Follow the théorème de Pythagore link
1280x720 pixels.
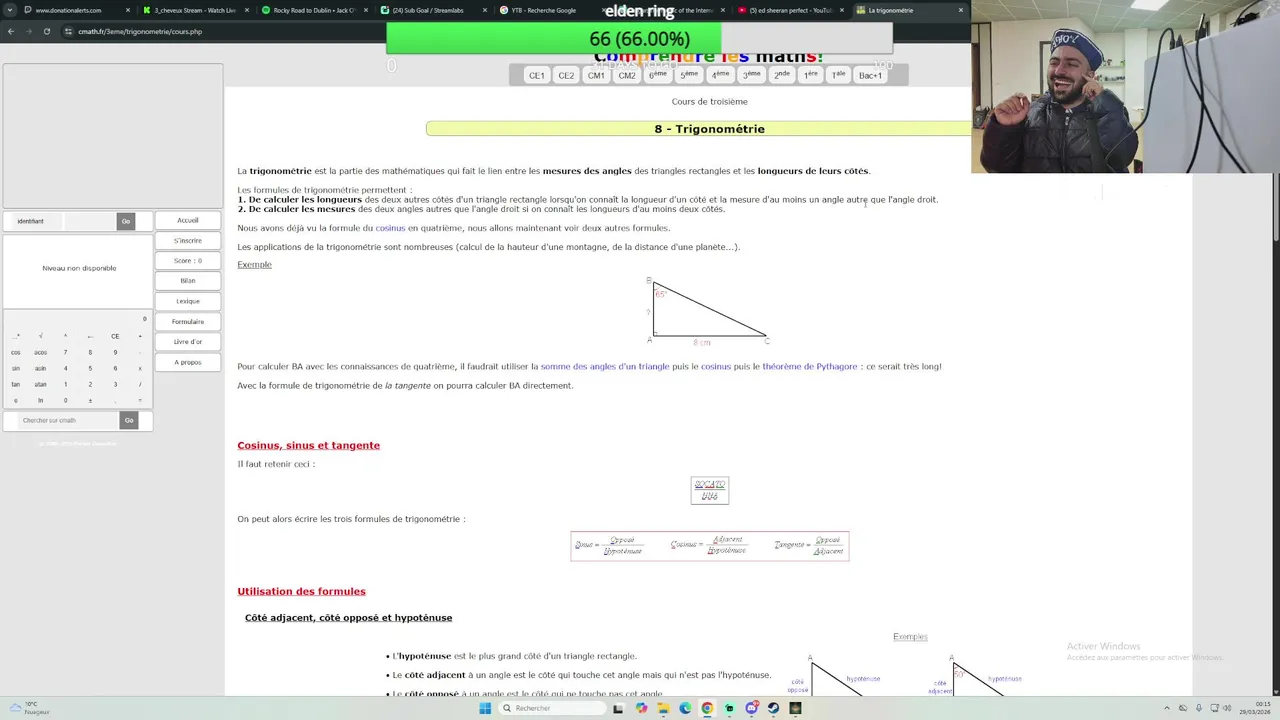[x=810, y=367]
